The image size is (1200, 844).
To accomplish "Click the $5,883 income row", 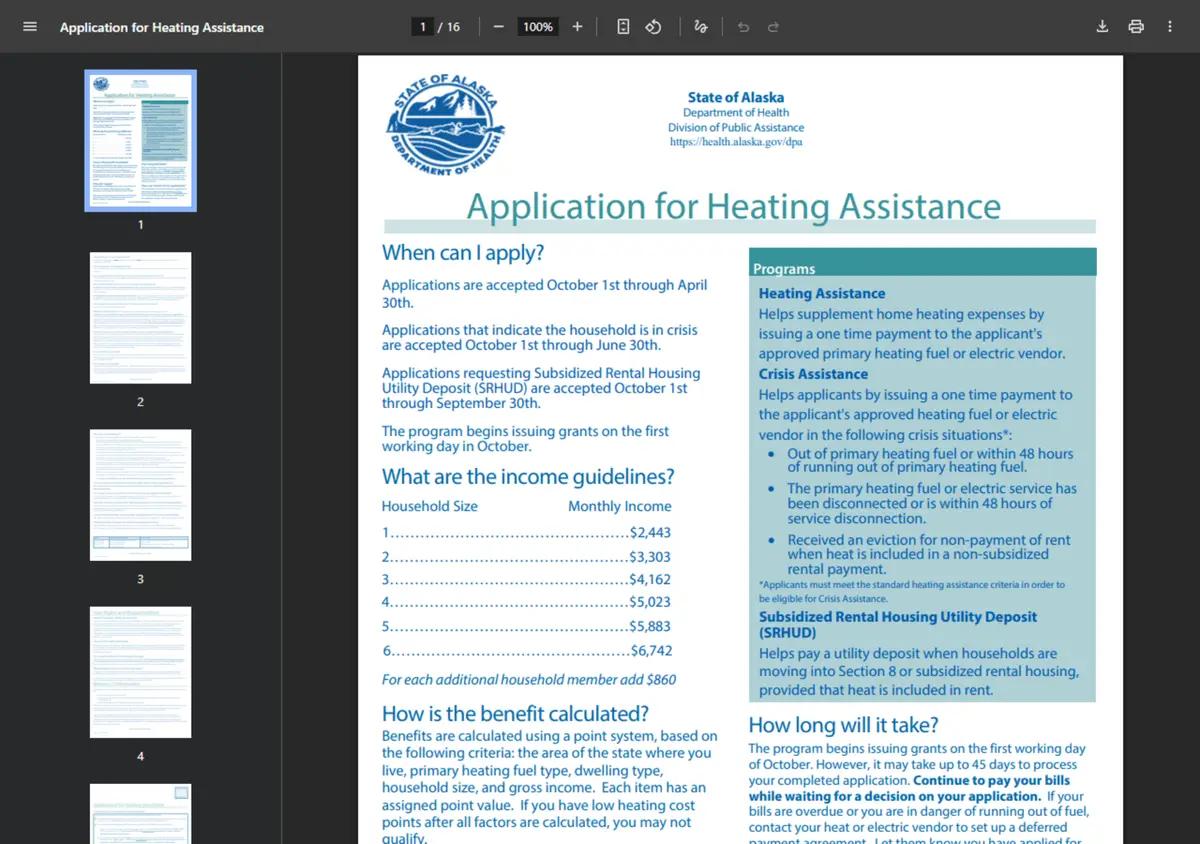I will click(x=527, y=626).
